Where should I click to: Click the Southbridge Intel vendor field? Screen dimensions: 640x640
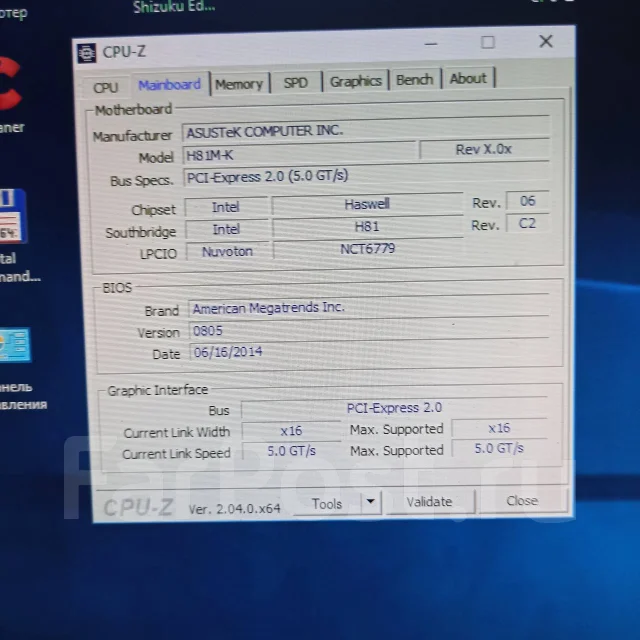tap(227, 229)
